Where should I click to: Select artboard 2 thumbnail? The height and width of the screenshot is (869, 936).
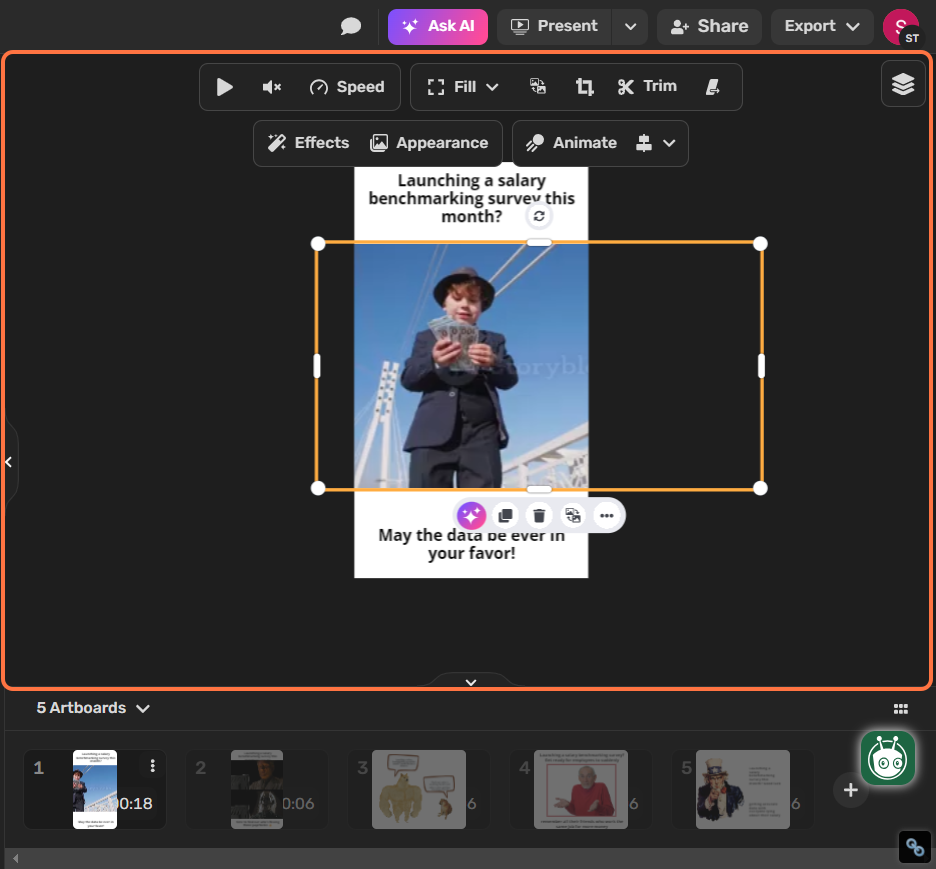pyautogui.click(x=257, y=789)
